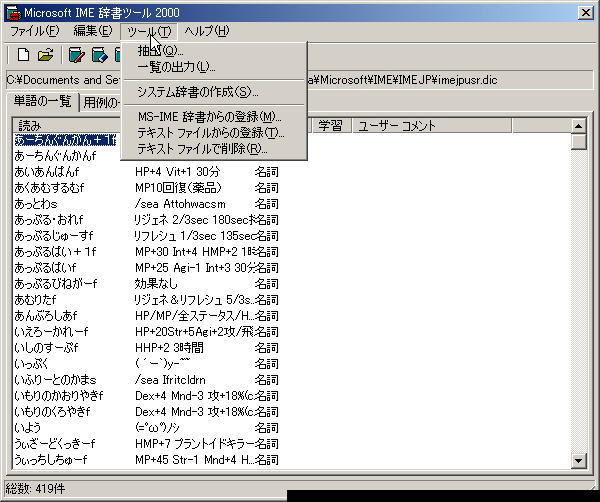The height and width of the screenshot is (502, 600).
Task: Open the ファイル(F) menu
Action: tap(34, 31)
